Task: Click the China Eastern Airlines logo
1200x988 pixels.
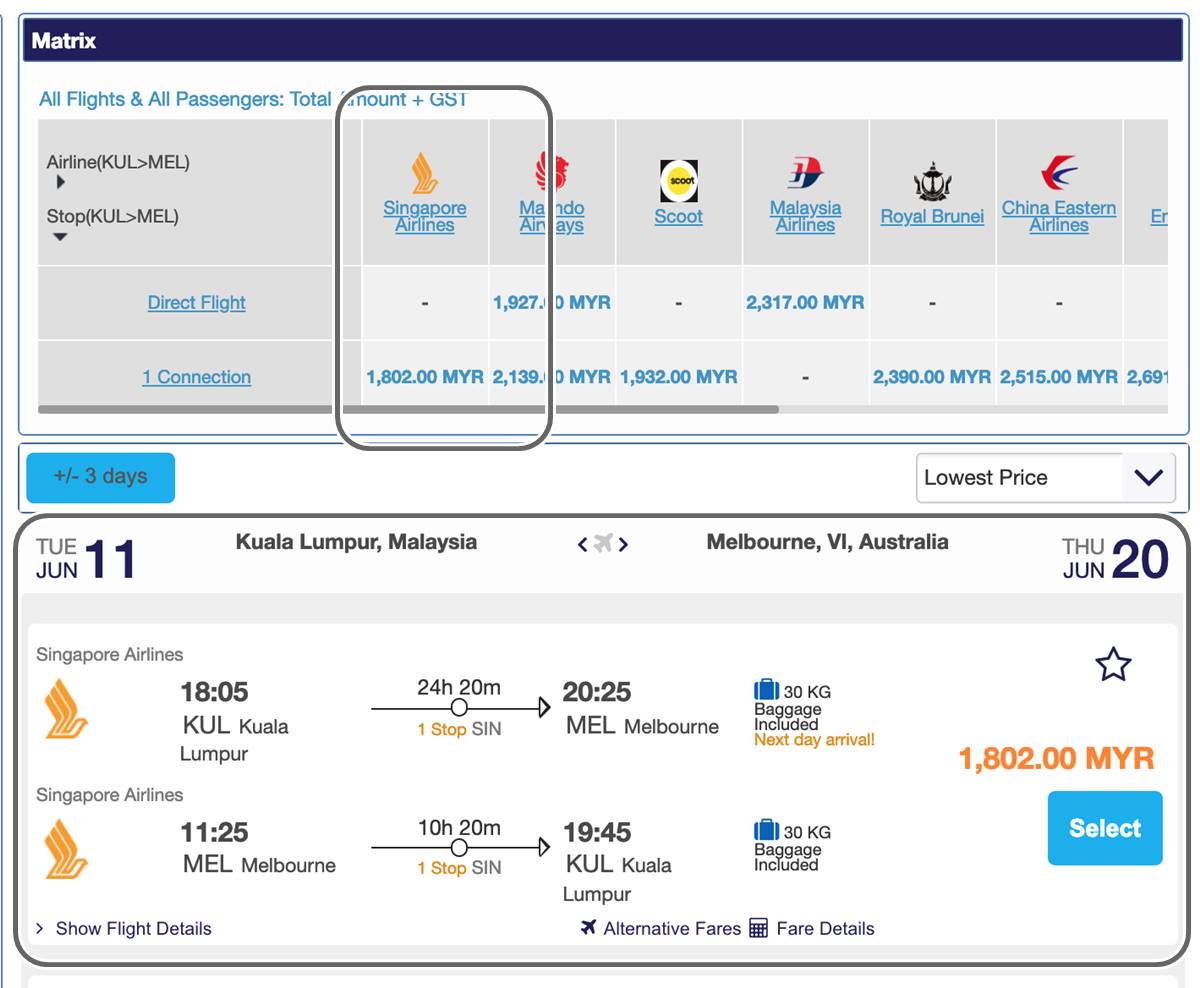Action: pyautogui.click(x=1059, y=173)
